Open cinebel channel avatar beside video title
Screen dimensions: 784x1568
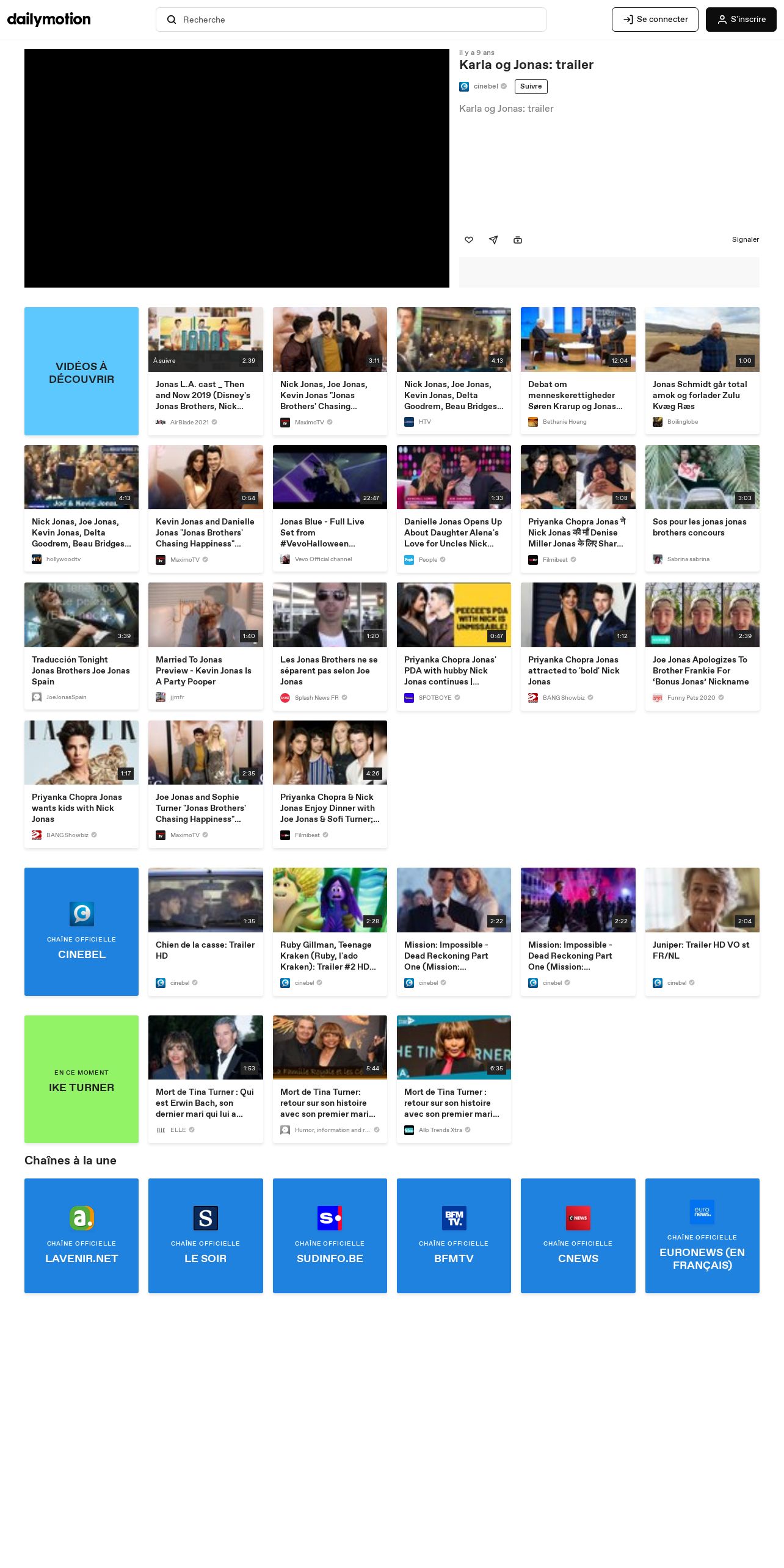pyautogui.click(x=464, y=87)
